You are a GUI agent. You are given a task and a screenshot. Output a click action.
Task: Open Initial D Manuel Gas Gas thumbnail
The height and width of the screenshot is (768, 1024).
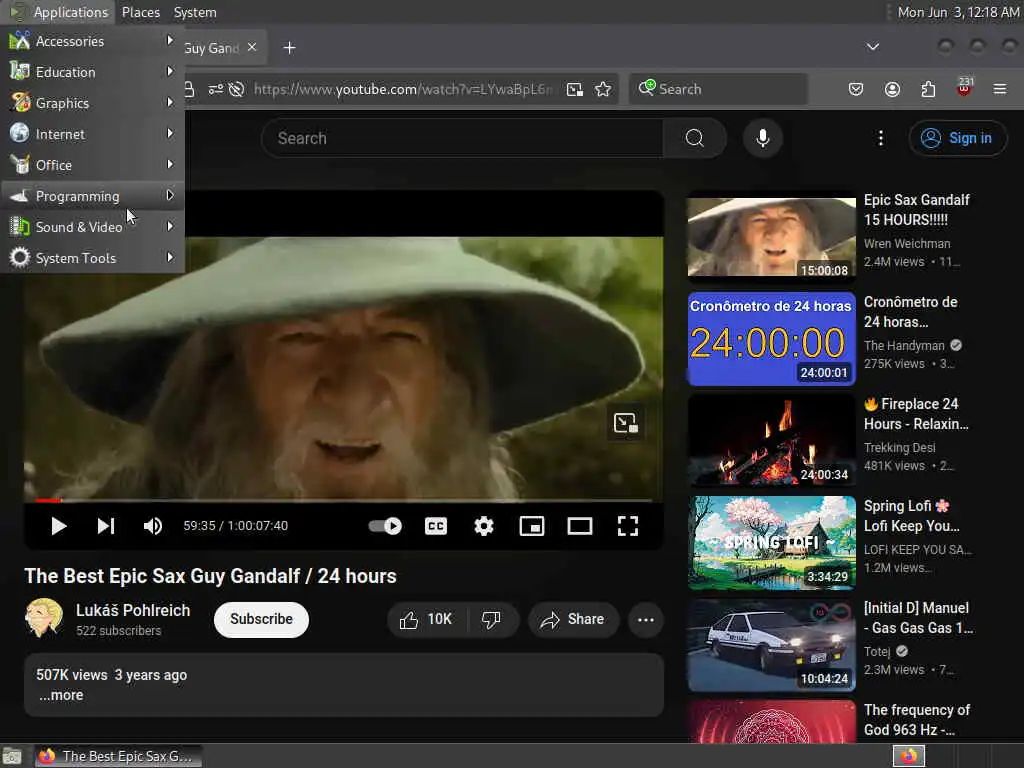[771, 645]
